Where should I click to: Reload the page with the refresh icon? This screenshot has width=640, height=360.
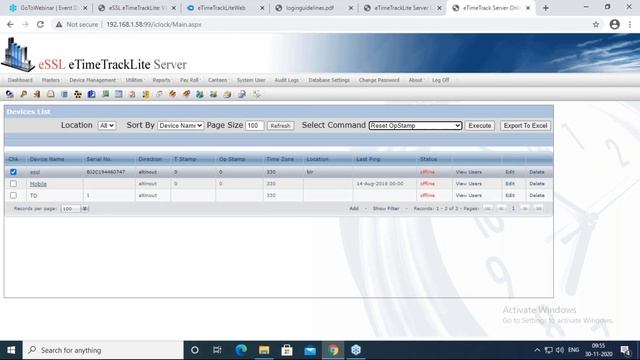click(x=40, y=24)
